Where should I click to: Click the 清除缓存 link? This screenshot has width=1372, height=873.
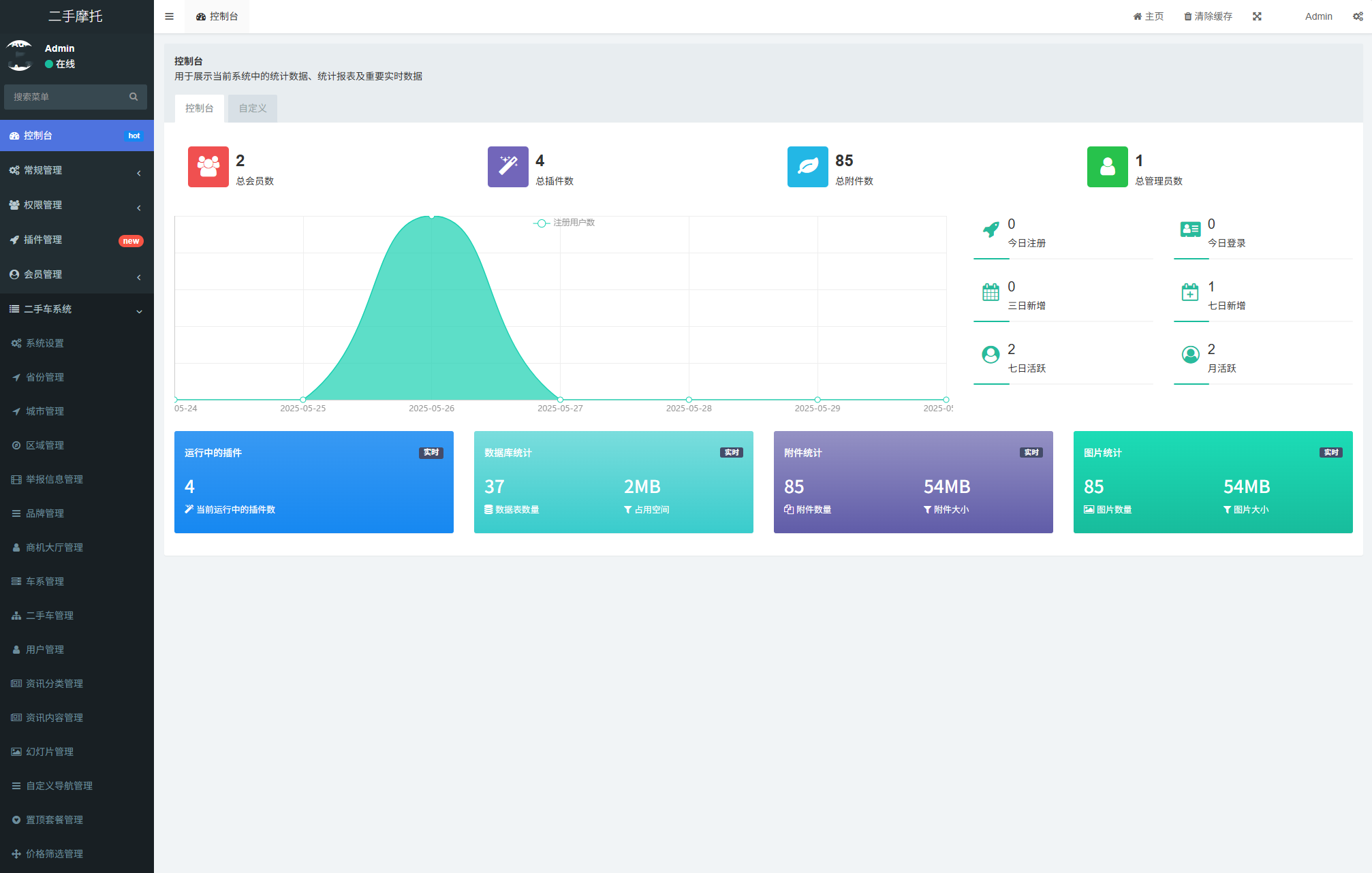pos(1208,16)
